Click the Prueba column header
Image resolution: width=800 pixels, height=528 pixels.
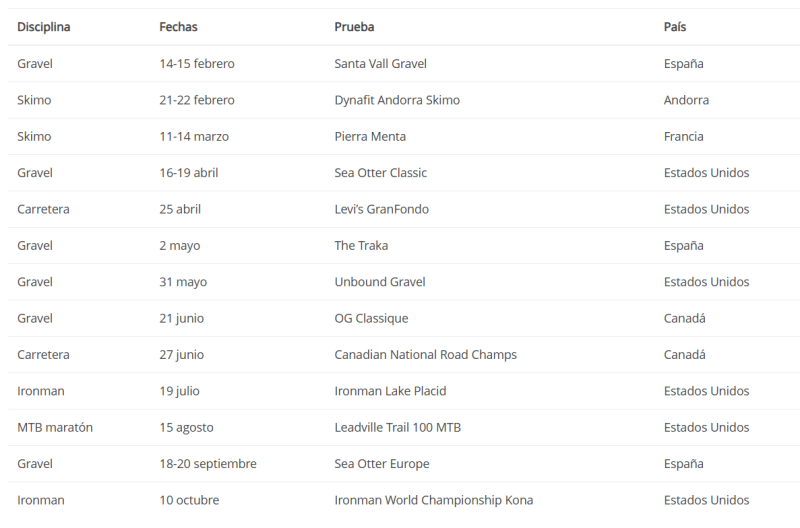pyautogui.click(x=354, y=27)
